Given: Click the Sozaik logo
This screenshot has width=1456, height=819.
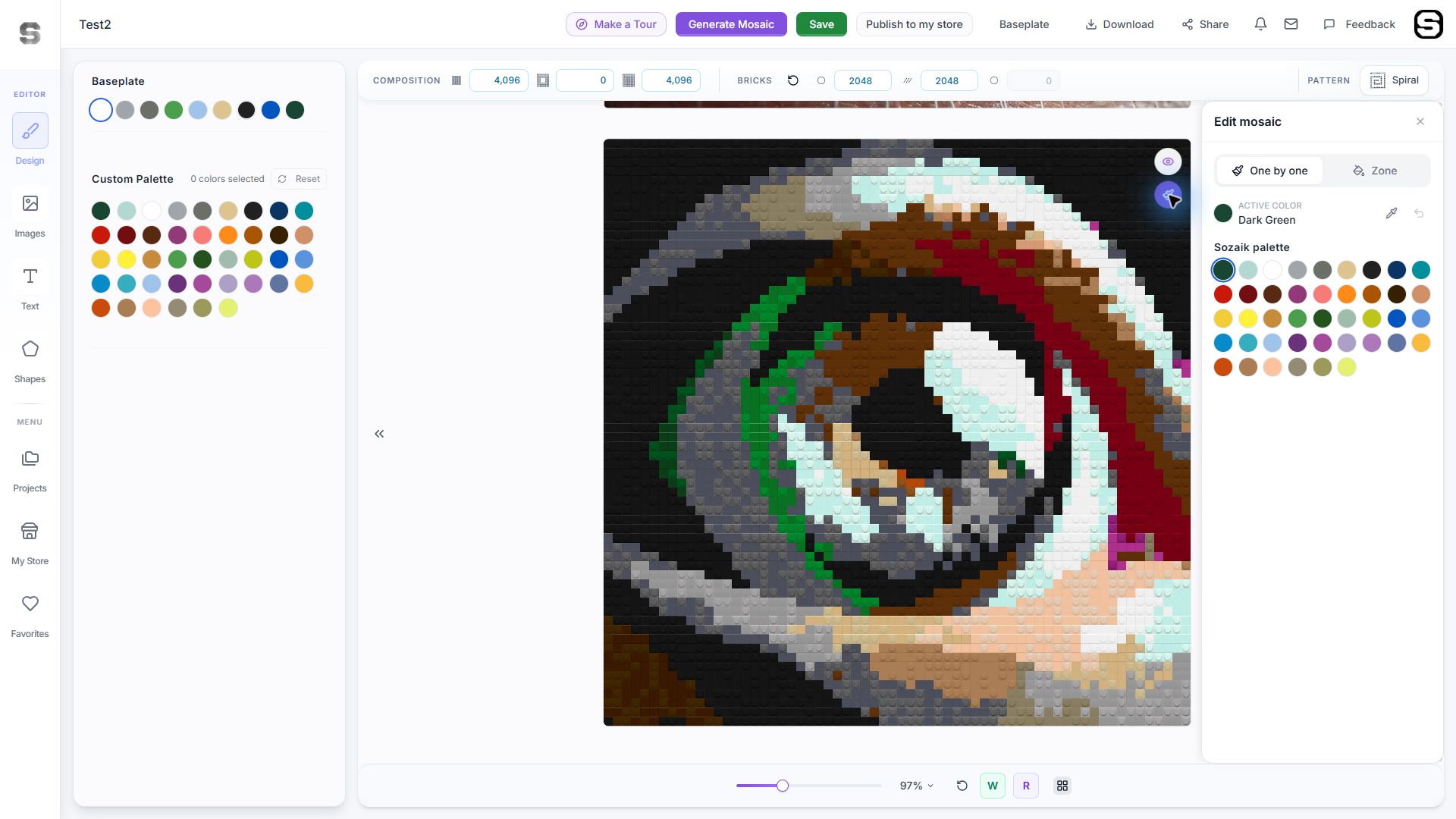Looking at the screenshot, I should [30, 33].
